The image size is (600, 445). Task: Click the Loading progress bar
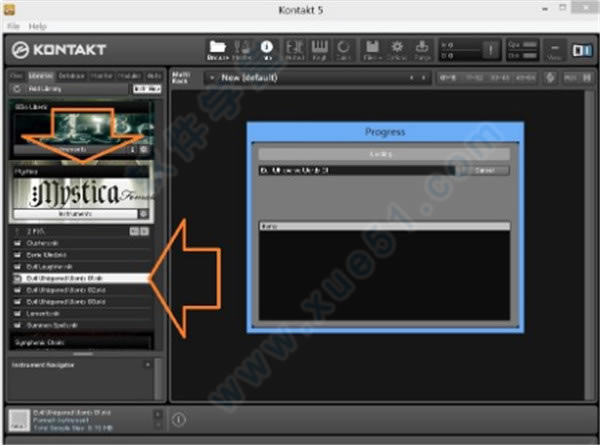tap(384, 154)
